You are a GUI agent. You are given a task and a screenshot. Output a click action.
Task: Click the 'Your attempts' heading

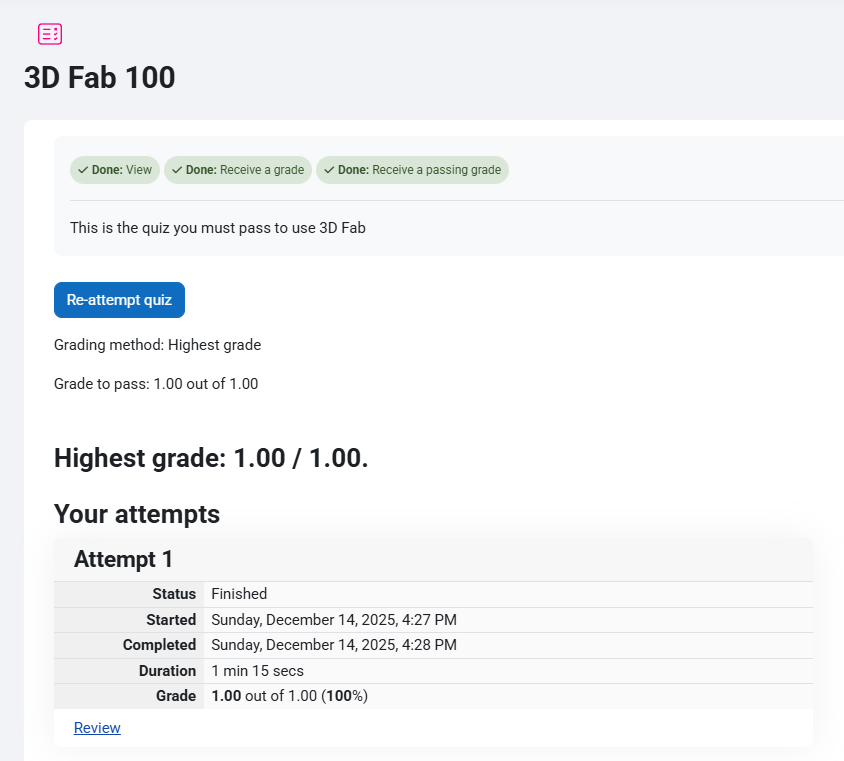(x=137, y=514)
